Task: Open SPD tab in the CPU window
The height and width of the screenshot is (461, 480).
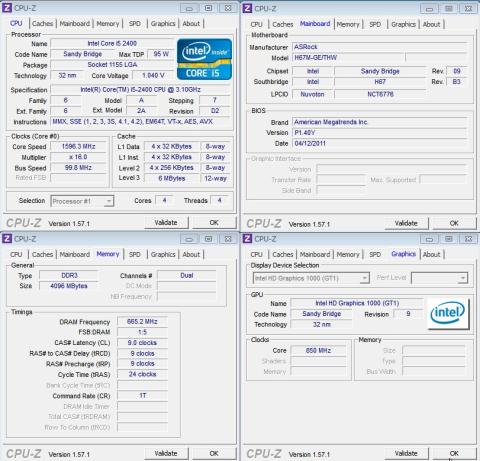Action: coord(135,24)
